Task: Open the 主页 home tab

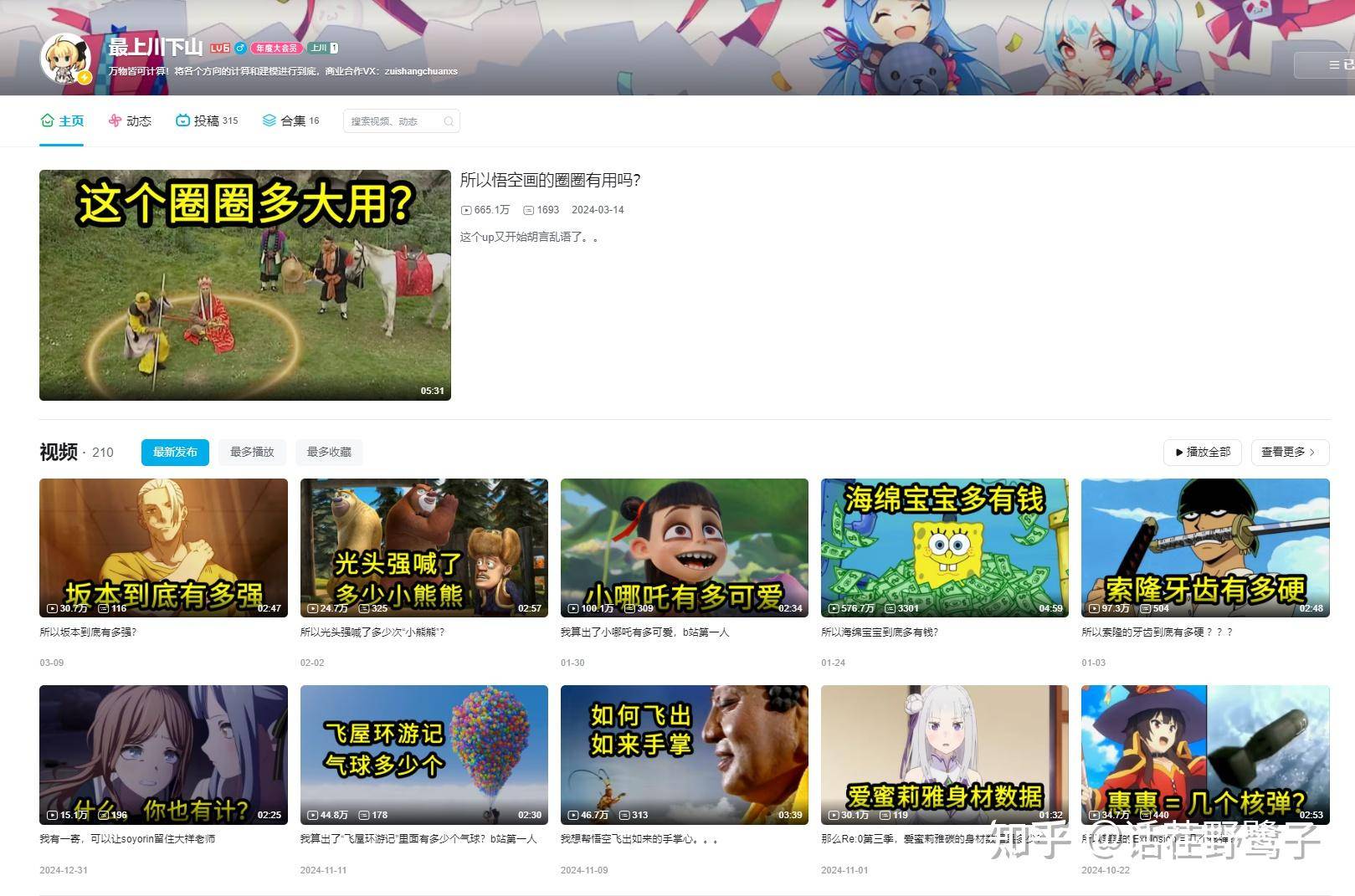Action: click(x=62, y=121)
